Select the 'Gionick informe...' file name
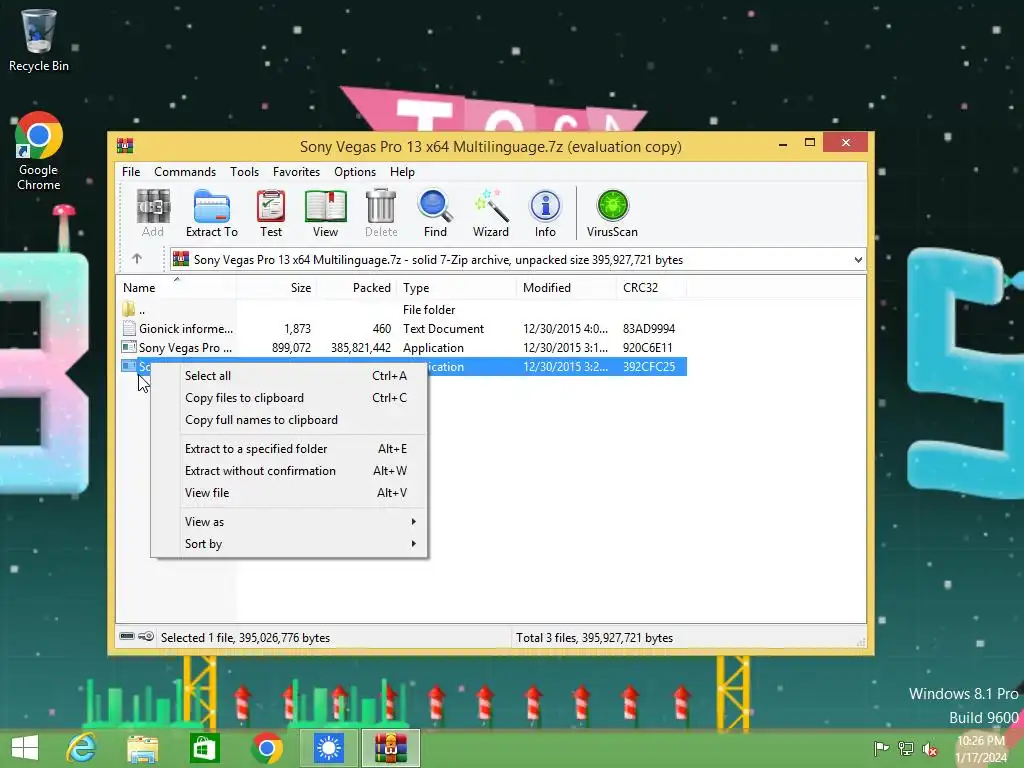Viewport: 1024px width, 768px height. pos(185,328)
